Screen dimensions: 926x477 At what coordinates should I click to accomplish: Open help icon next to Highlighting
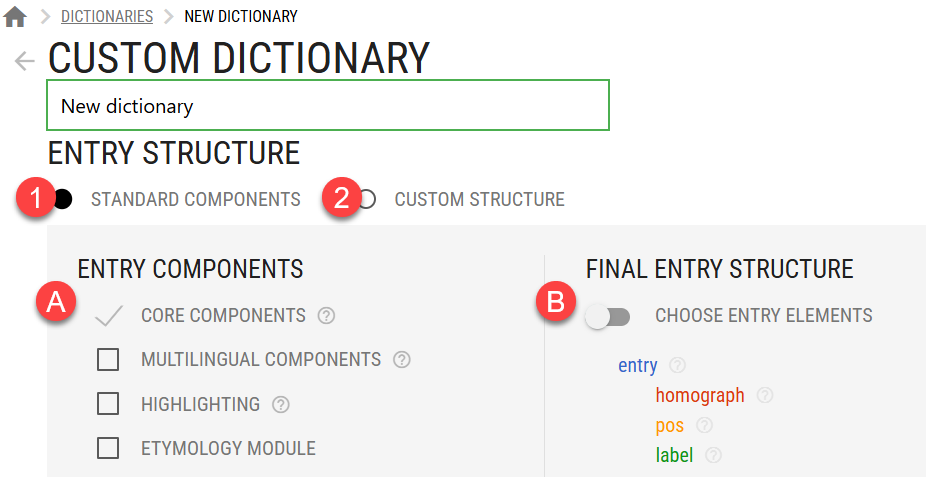point(281,404)
